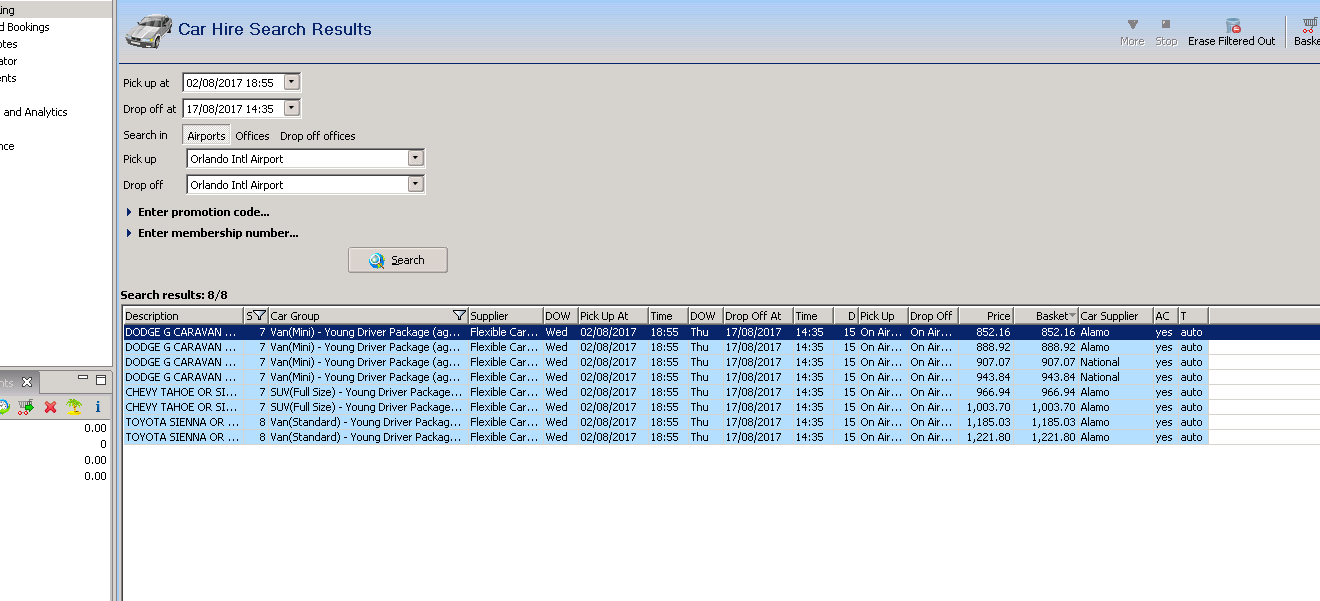Click the AC column header
Screen dimensions: 1320x601
[x=1165, y=316]
